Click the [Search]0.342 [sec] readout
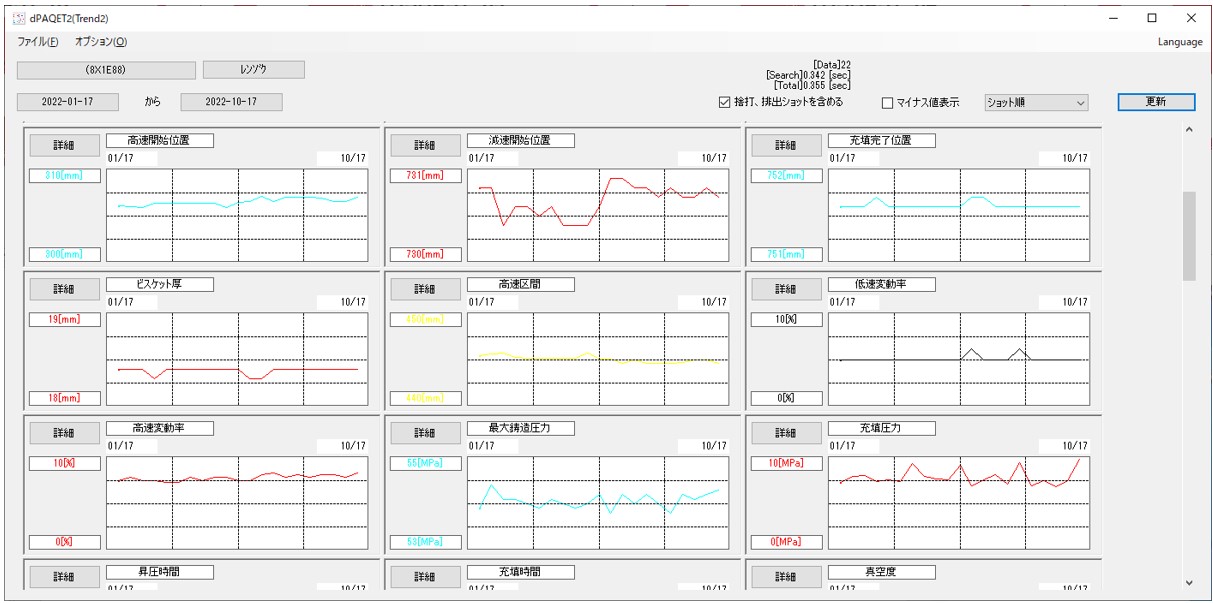Image resolution: width=1213 pixels, height=603 pixels. (x=808, y=75)
